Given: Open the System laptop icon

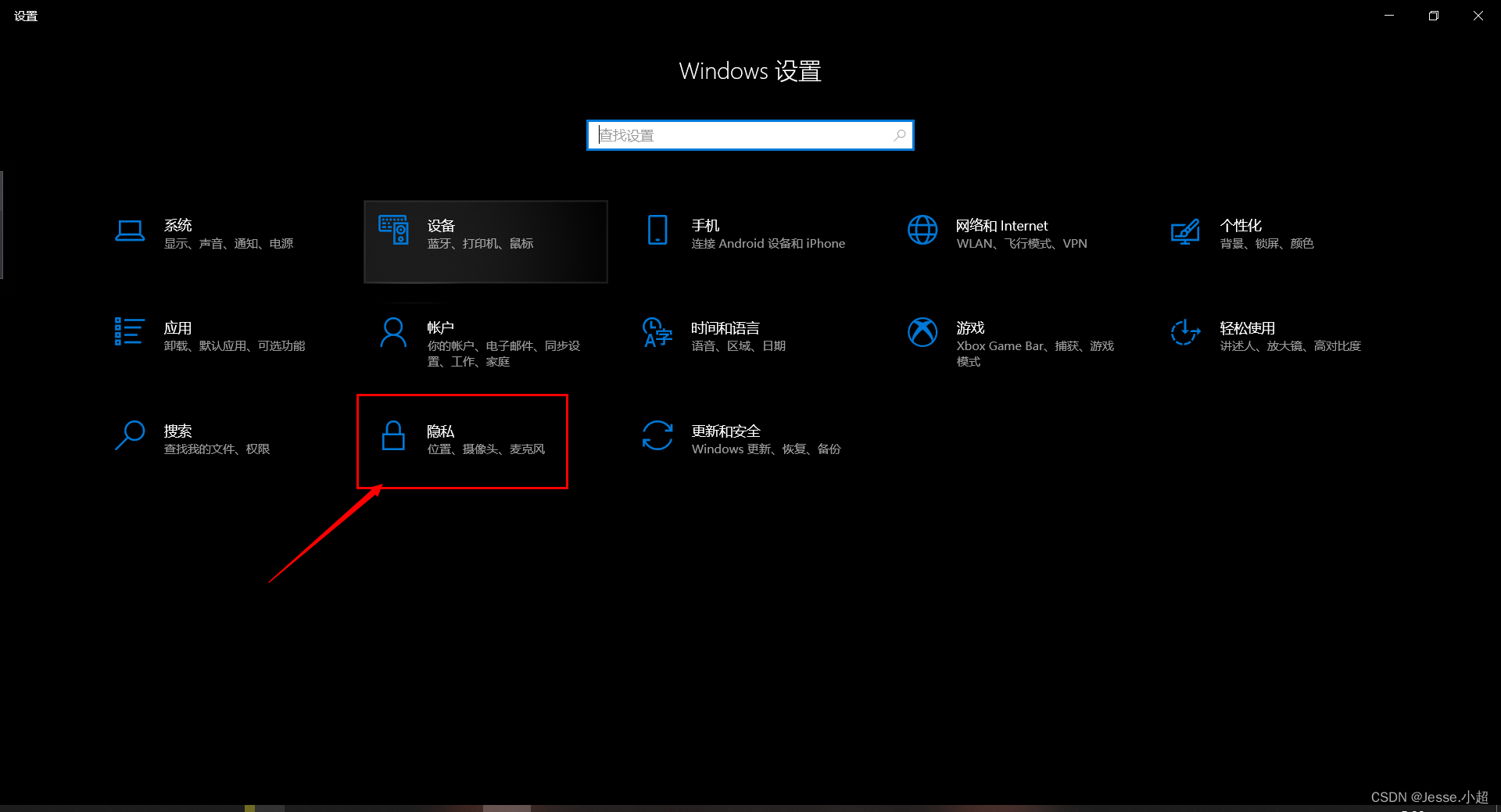Looking at the screenshot, I should pos(130,231).
